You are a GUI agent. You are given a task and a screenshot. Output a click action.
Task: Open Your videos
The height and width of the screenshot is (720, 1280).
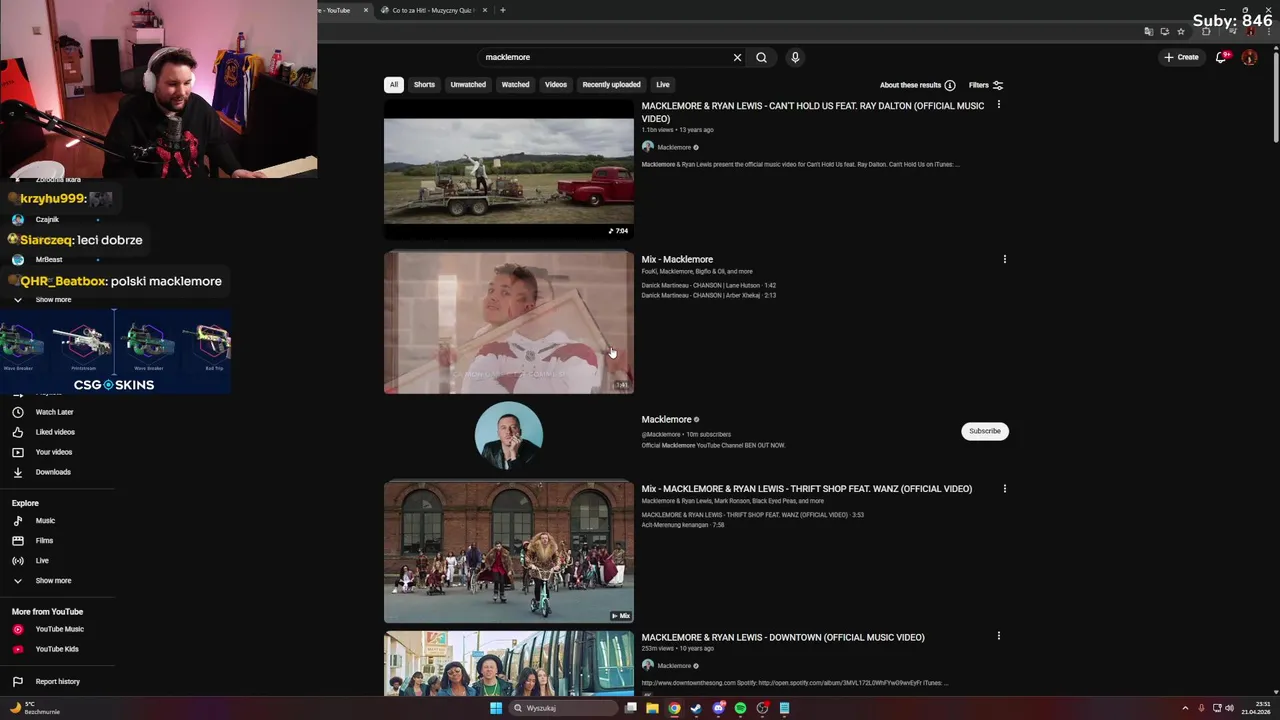tap(53, 452)
